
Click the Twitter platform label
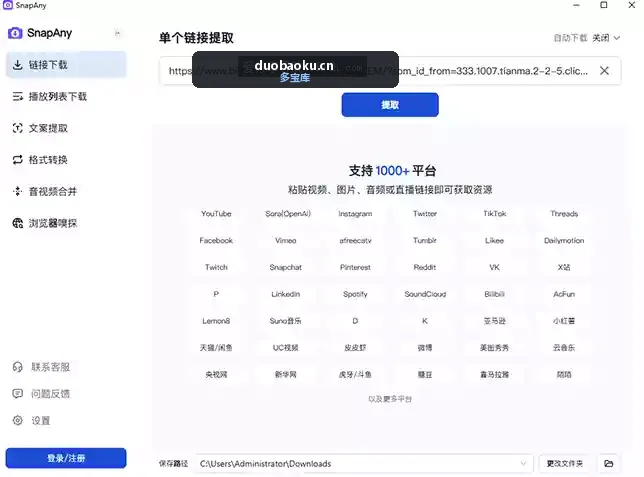coord(425,214)
